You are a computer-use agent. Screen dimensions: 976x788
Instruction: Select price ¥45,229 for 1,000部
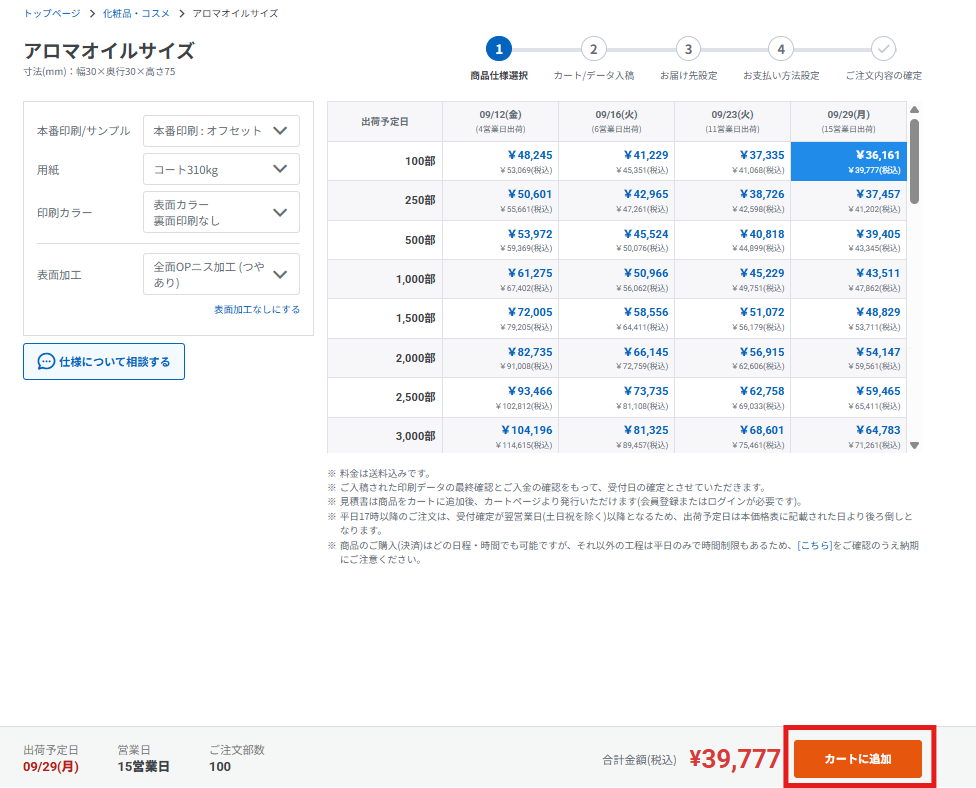click(733, 279)
